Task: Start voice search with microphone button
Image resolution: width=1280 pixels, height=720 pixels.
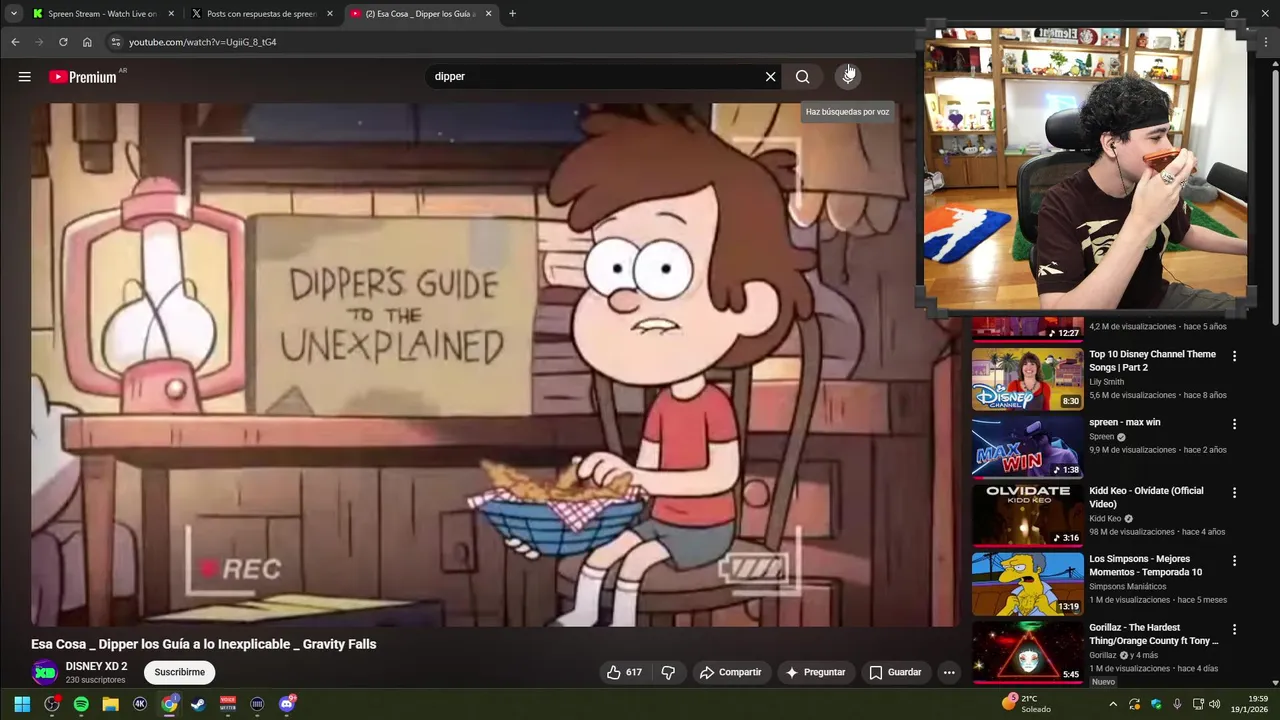Action: 847,76
